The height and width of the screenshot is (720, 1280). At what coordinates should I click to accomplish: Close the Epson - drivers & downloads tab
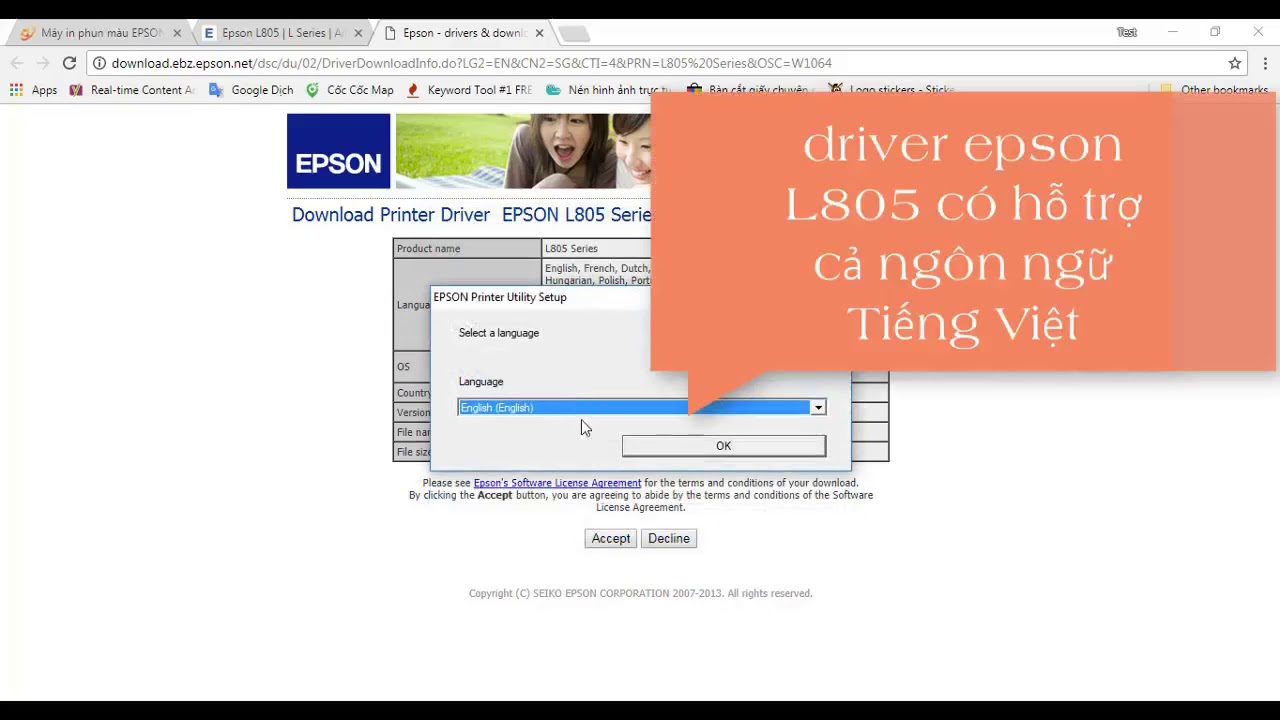(539, 33)
